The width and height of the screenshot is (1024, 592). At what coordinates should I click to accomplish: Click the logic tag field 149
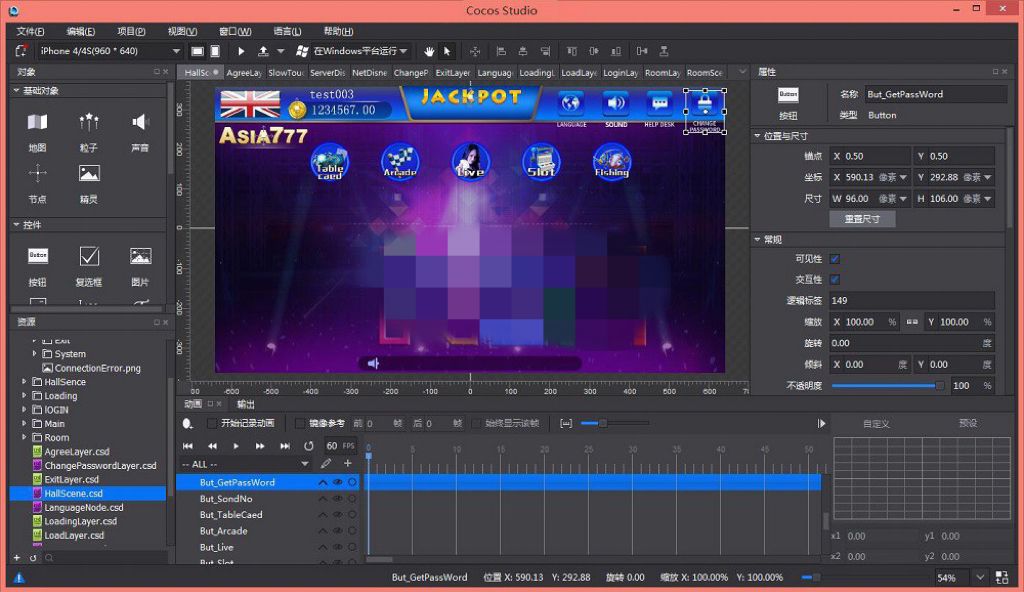coord(912,301)
